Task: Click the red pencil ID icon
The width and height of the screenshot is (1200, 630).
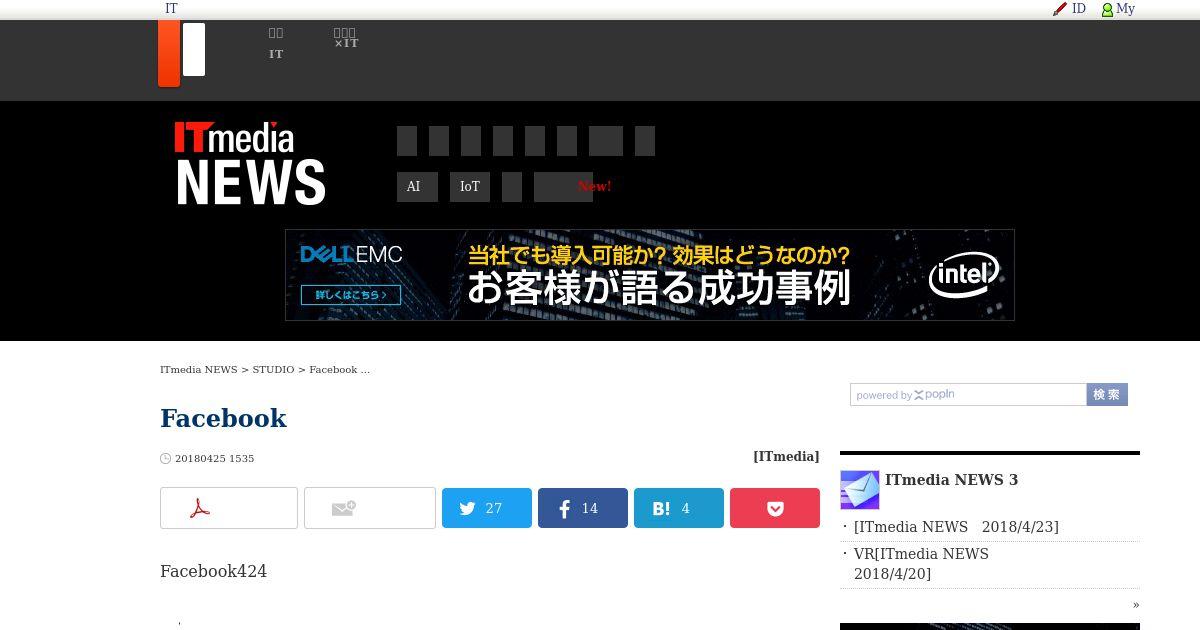Action: (1060, 9)
